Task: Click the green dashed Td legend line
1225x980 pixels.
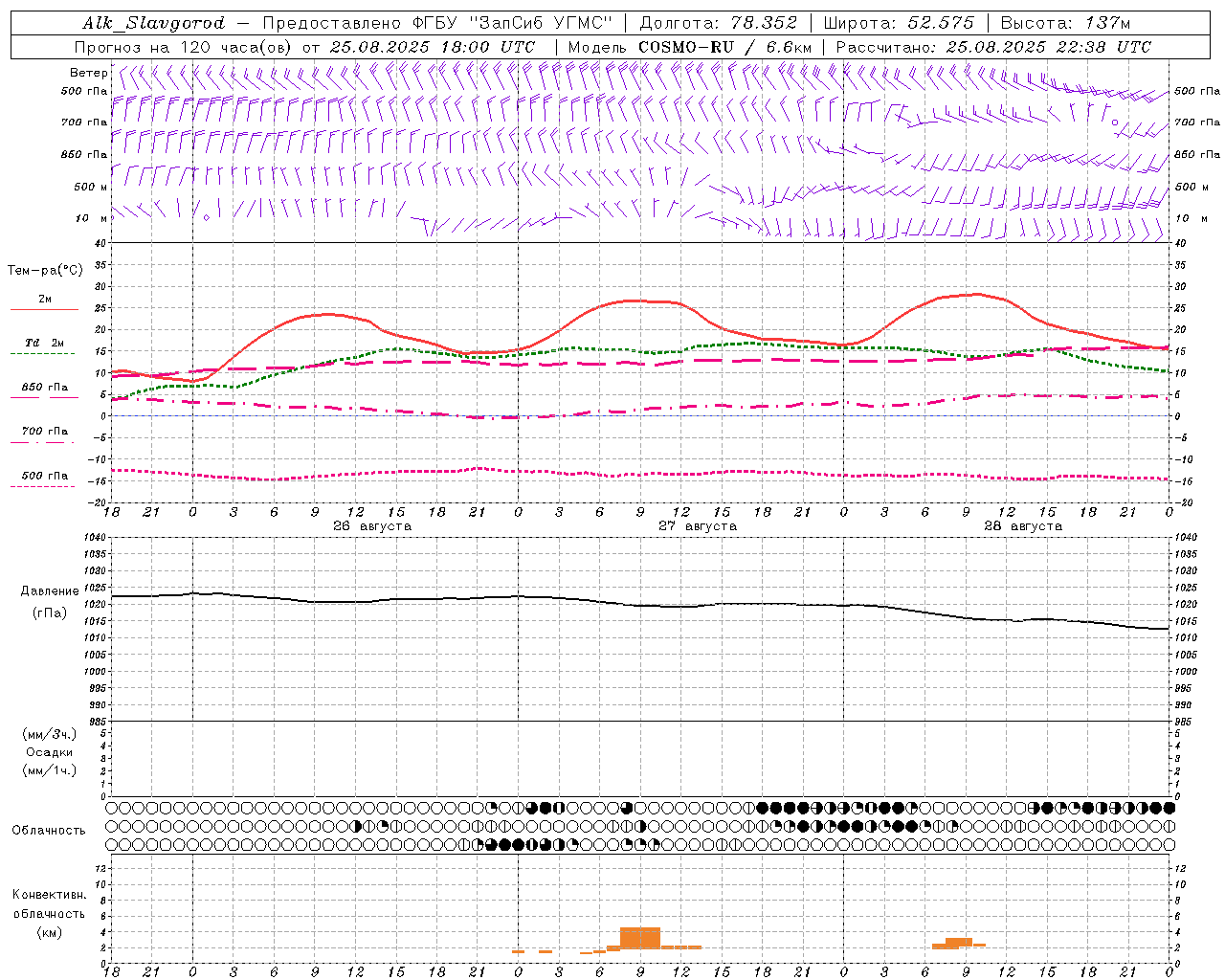Action: [44, 354]
